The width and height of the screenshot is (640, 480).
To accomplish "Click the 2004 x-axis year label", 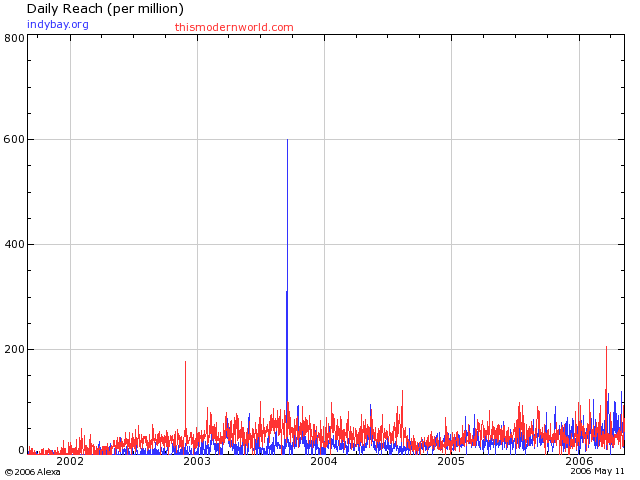I will click(x=324, y=462).
